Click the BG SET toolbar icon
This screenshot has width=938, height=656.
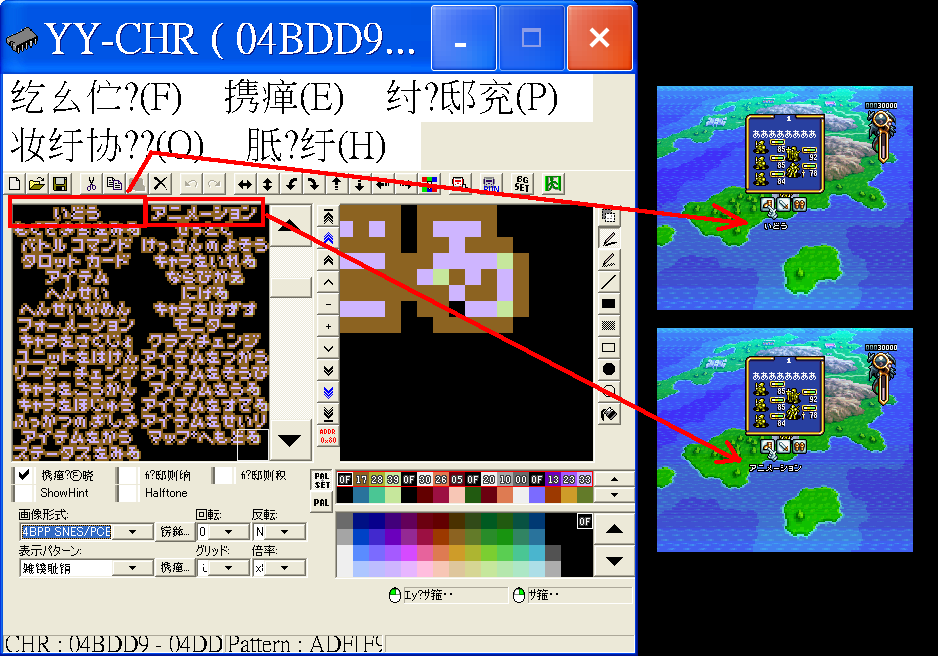coord(522,184)
